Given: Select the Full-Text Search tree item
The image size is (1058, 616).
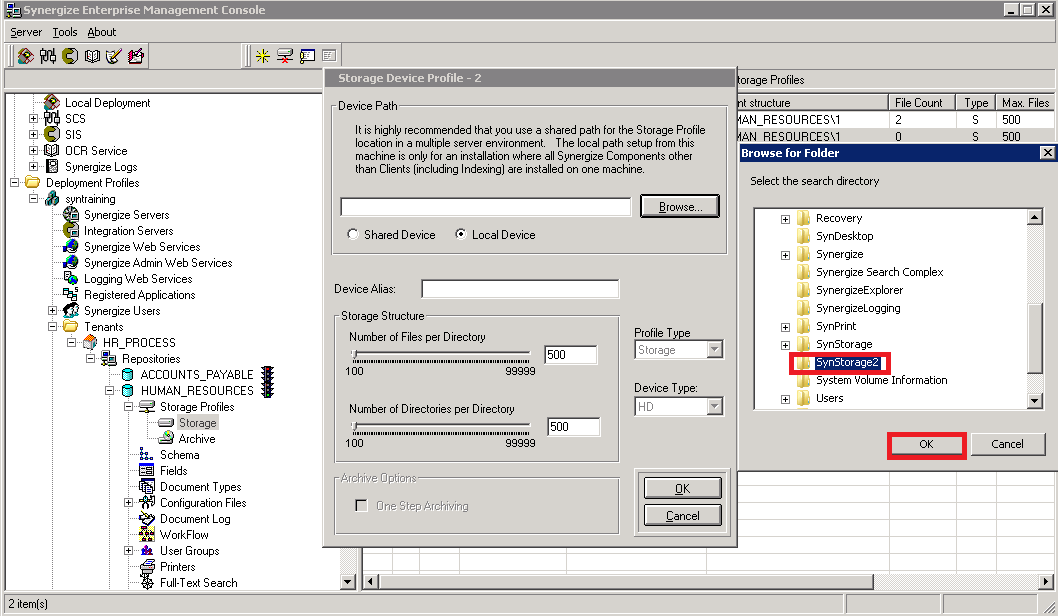Looking at the screenshot, I should (x=198, y=583).
